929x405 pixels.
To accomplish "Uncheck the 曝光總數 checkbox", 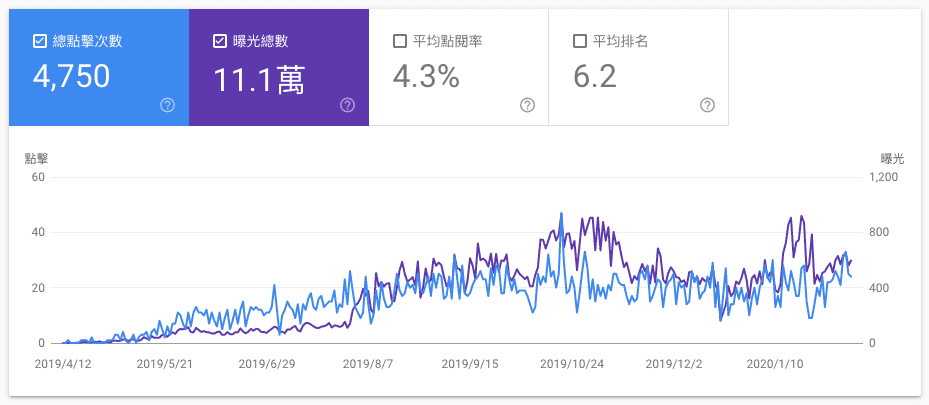I will click(220, 41).
